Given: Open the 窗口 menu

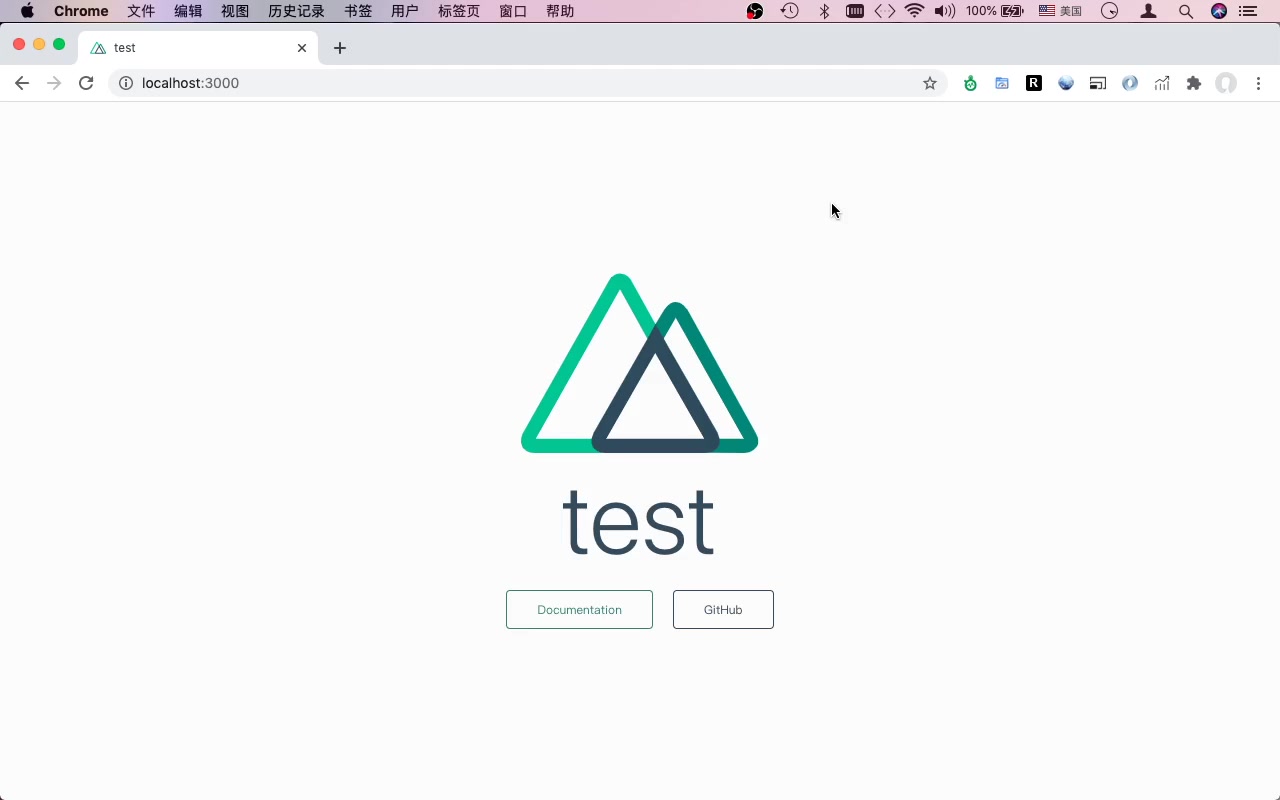Looking at the screenshot, I should [x=513, y=11].
